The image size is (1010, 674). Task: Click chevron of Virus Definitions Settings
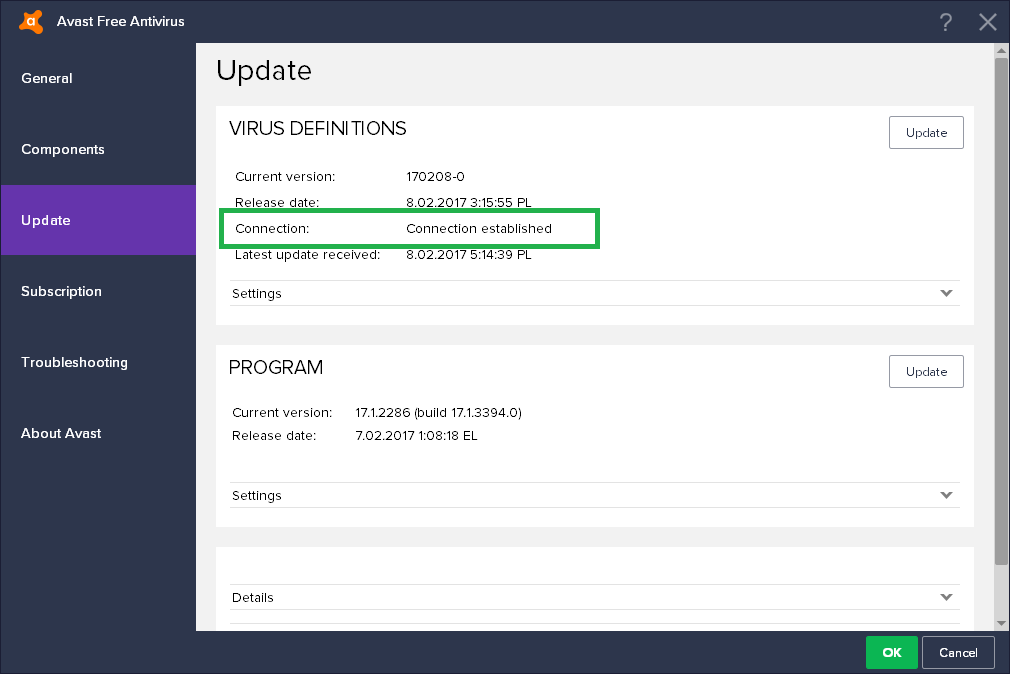point(946,293)
